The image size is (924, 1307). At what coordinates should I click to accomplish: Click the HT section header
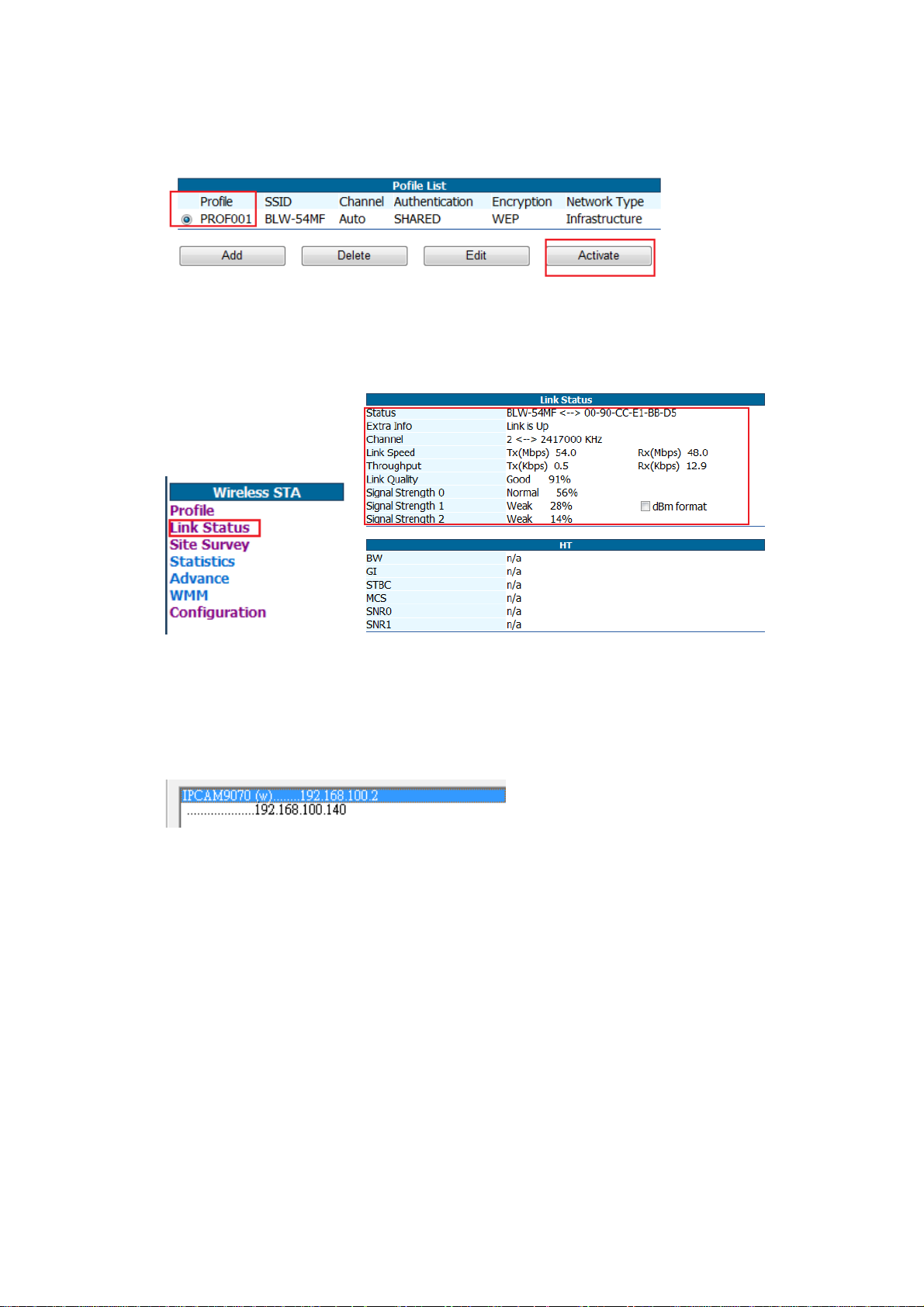pyautogui.click(x=565, y=545)
